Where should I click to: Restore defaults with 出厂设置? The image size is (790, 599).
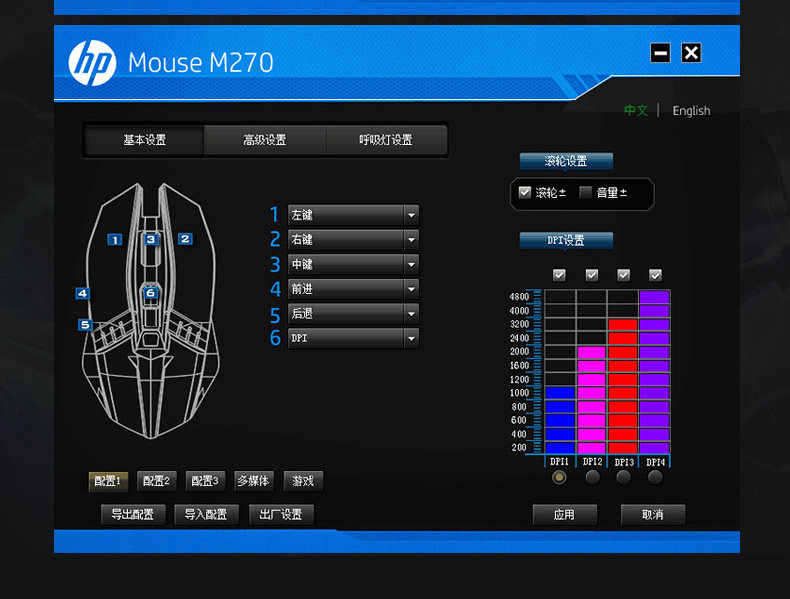281,514
